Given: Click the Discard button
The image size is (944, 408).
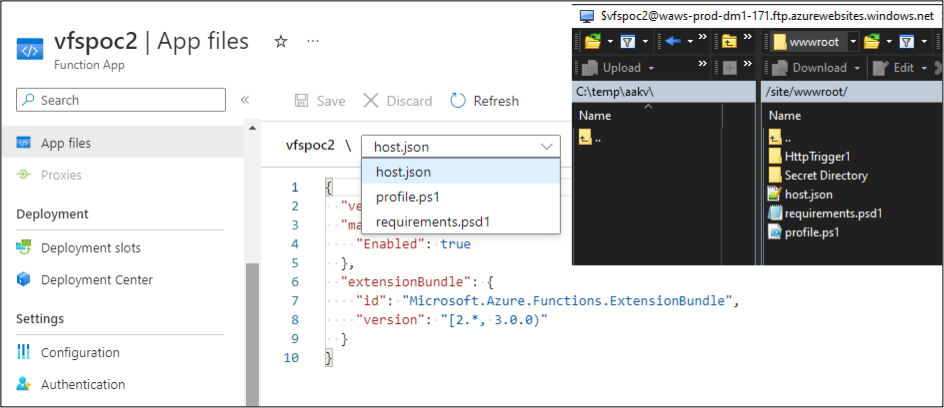Looking at the screenshot, I should [398, 100].
